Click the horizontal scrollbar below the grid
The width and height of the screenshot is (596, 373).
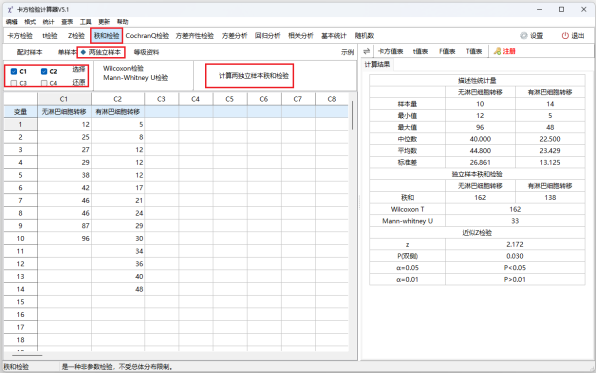click(x=27, y=356)
